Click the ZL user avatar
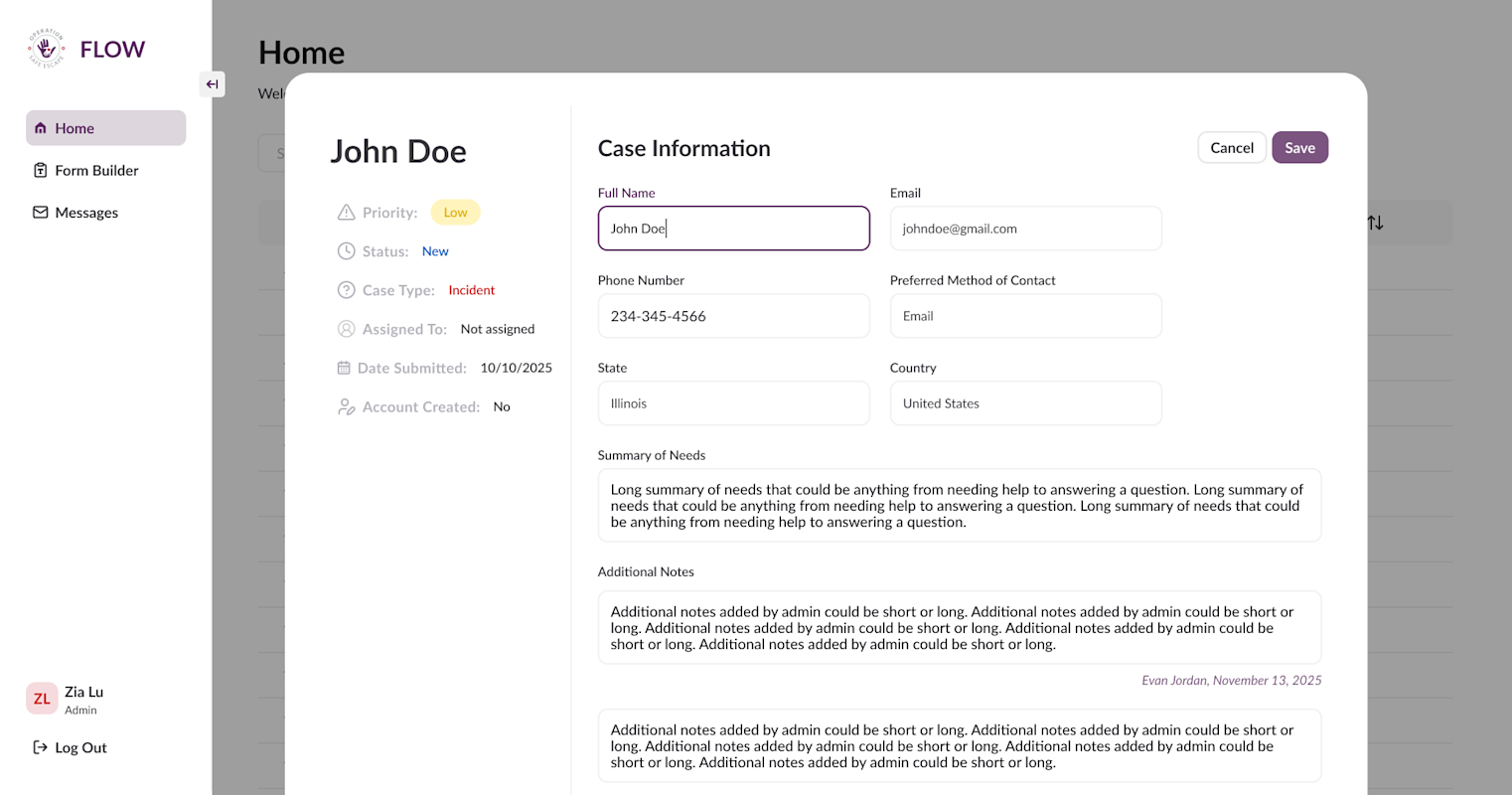Viewport: 1512px width, 795px height. click(42, 699)
